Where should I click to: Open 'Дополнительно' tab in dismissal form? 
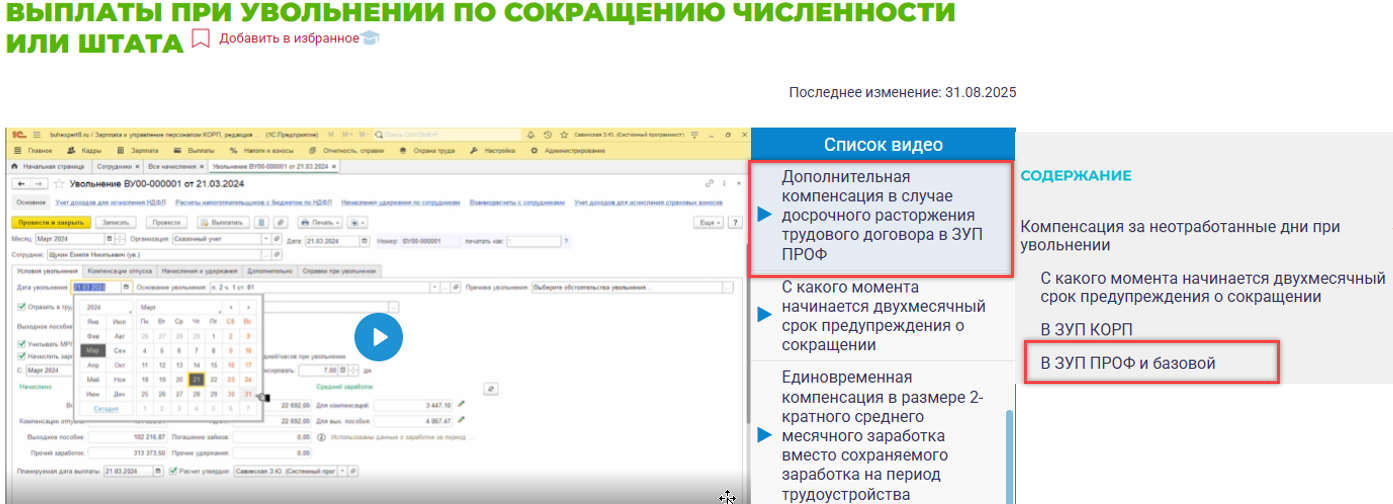268,270
